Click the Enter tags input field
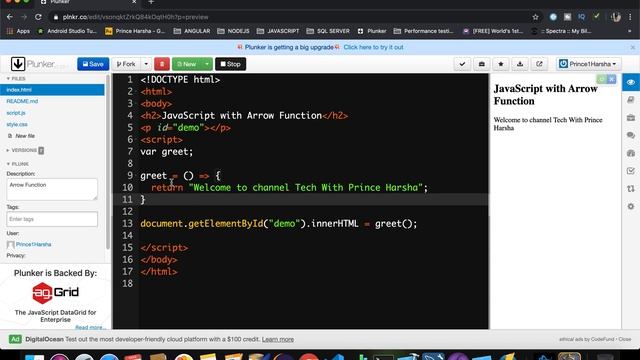The height and width of the screenshot is (360, 640). (x=52, y=219)
